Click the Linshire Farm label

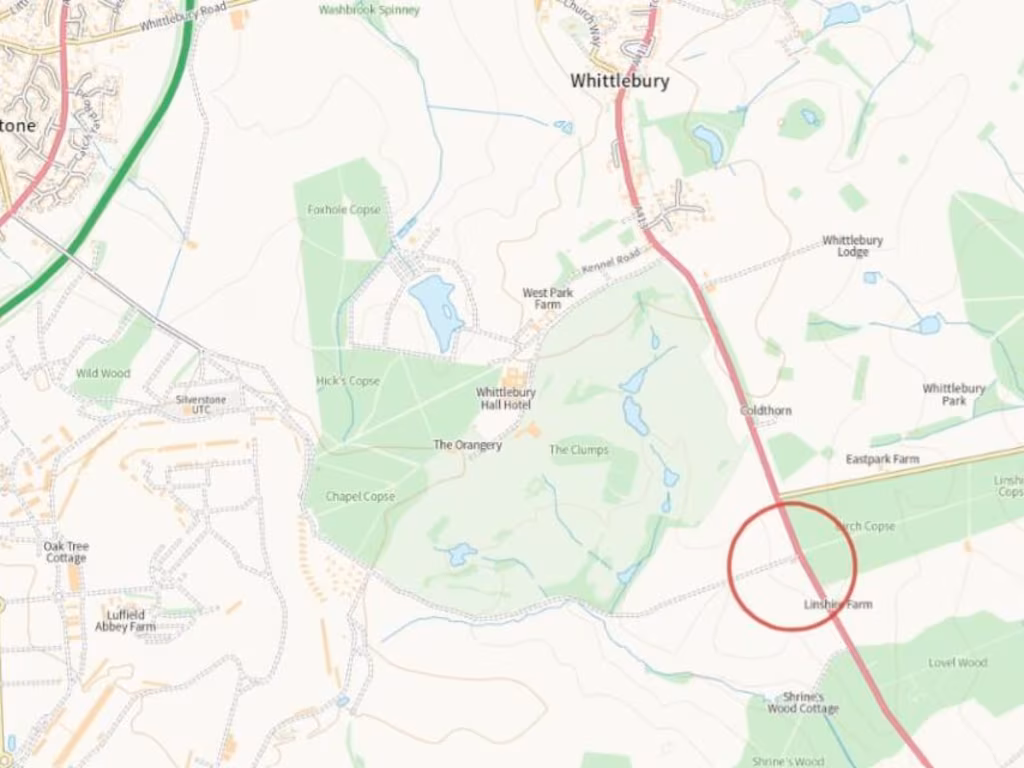(838, 604)
